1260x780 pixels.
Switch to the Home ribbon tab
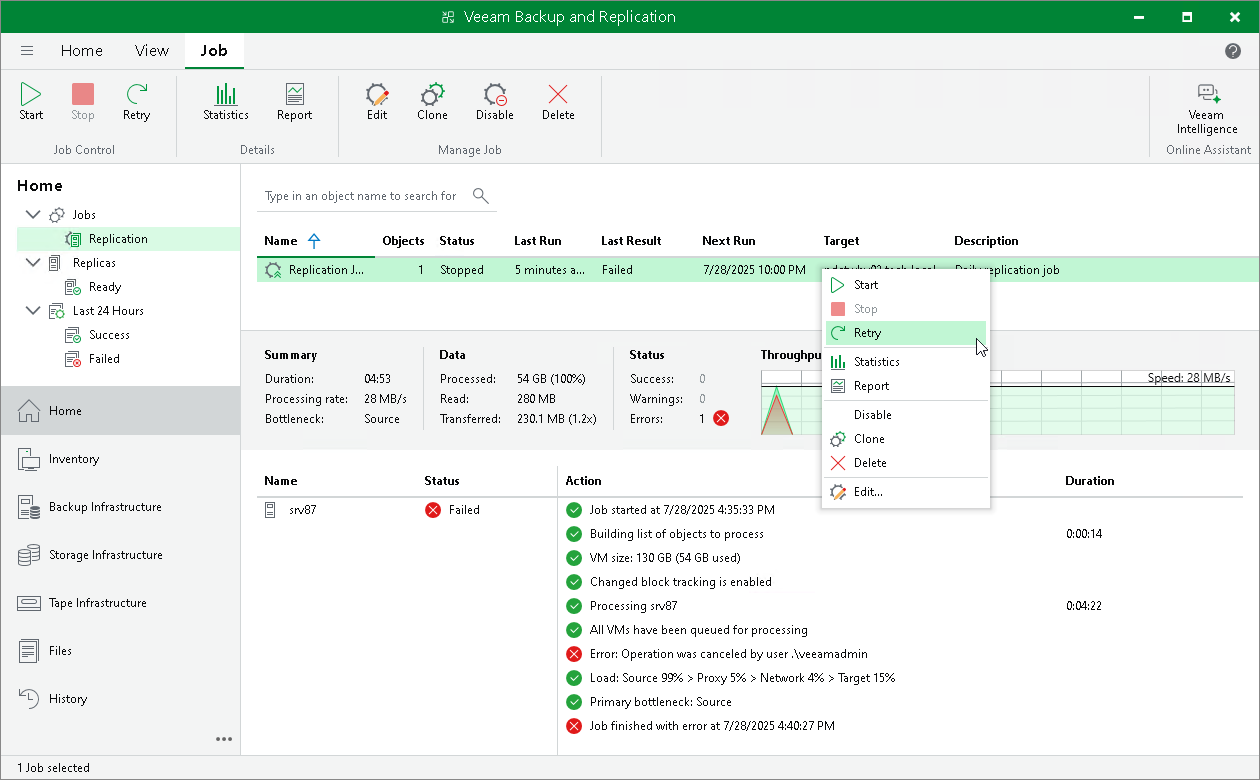pos(81,51)
